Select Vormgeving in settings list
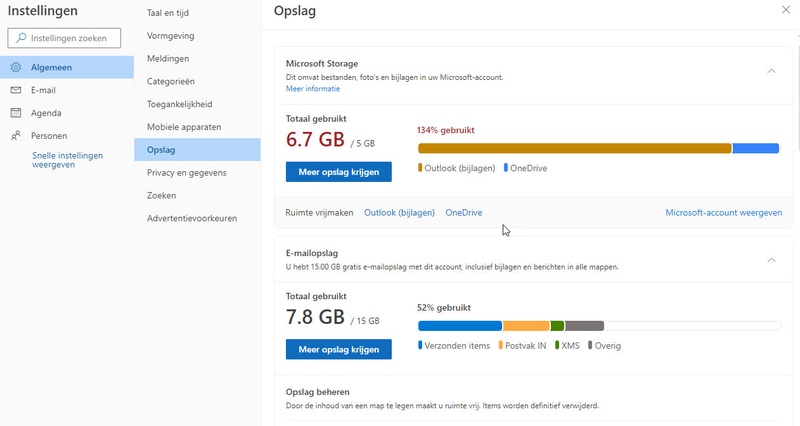The height and width of the screenshot is (426, 800). pos(170,36)
